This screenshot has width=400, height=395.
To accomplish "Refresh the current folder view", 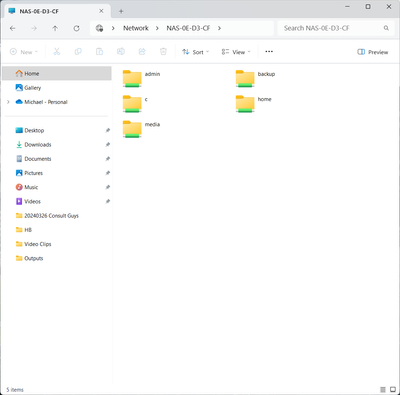I will point(76,28).
